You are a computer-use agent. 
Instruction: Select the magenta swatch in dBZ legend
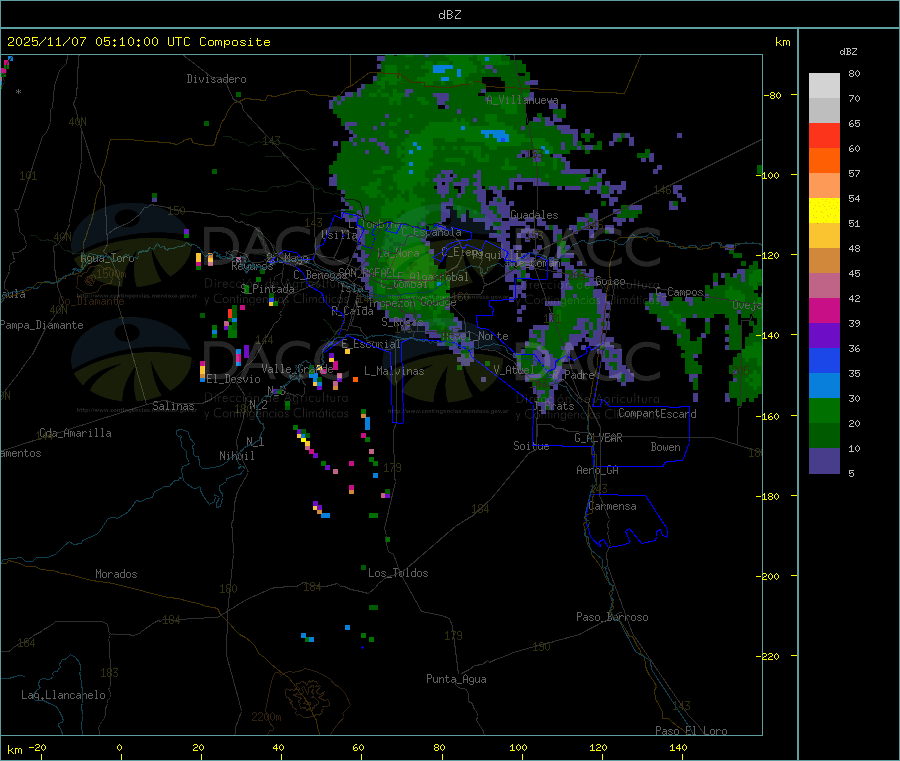(824, 310)
